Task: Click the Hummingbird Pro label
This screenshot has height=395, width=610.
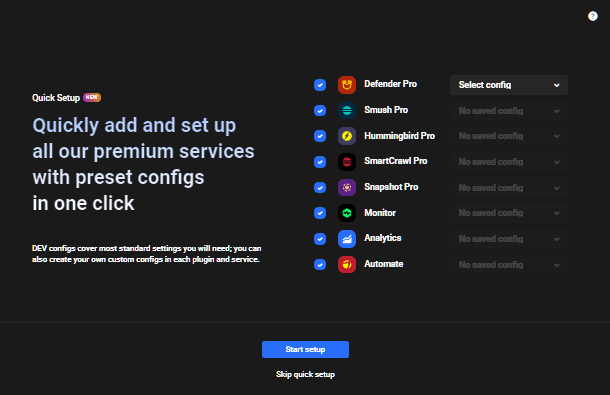Action: pos(399,136)
